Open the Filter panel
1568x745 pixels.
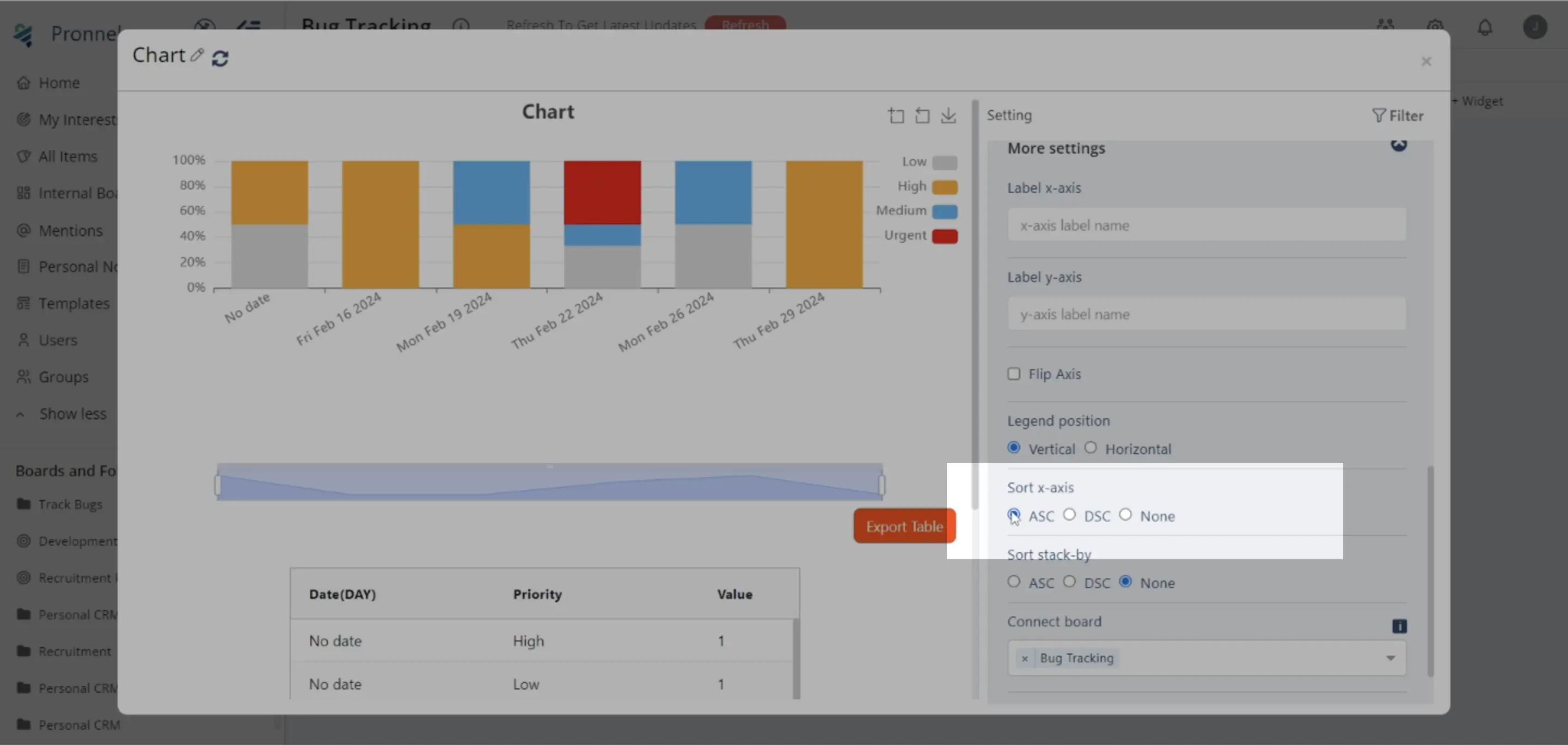[1398, 115]
